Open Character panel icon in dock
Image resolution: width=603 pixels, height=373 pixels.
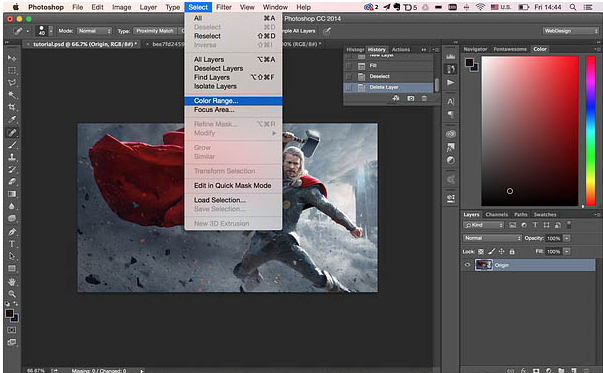click(451, 102)
